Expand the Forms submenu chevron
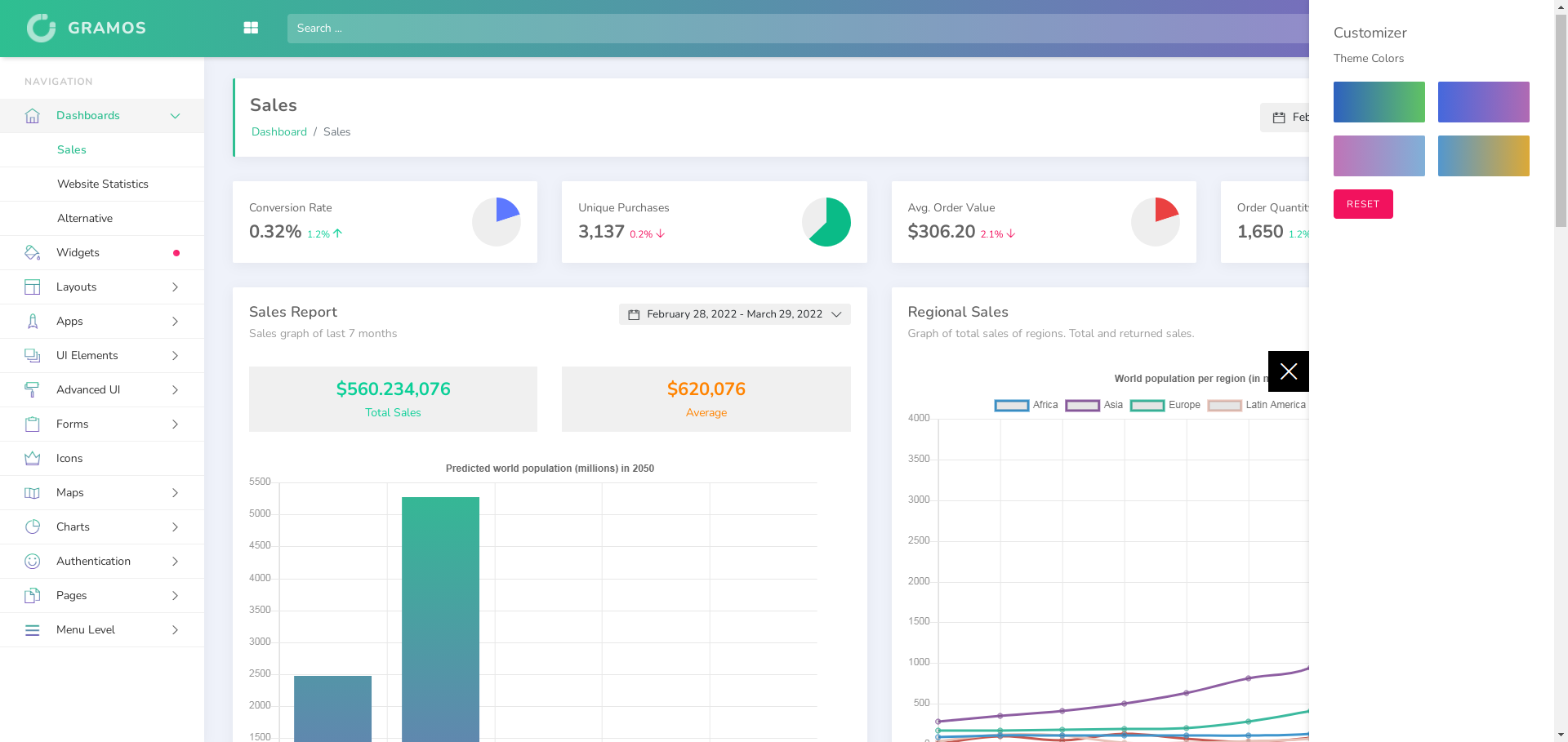Image resolution: width=1568 pixels, height=742 pixels. point(175,424)
